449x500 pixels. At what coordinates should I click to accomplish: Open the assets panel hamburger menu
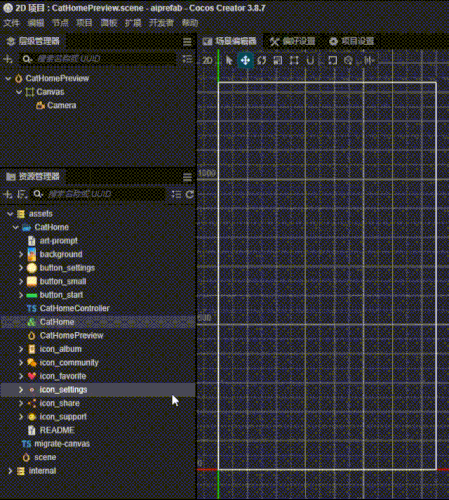click(187, 177)
